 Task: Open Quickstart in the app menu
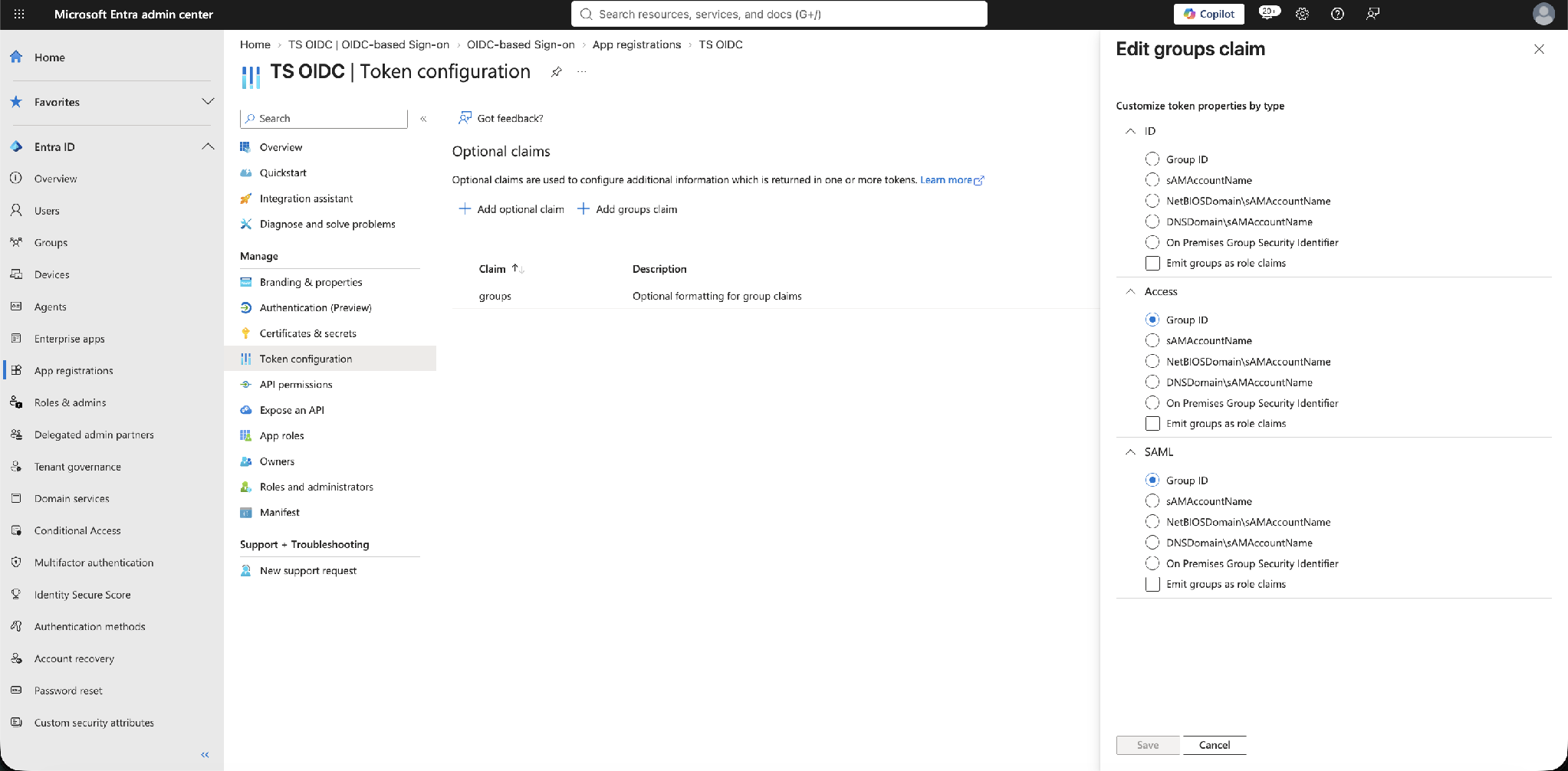pos(283,172)
